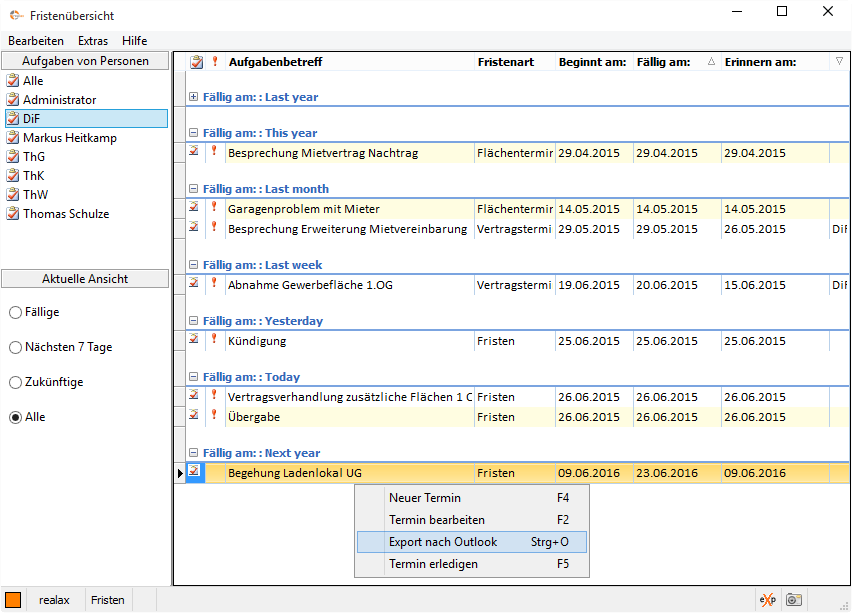The image size is (852, 613).
Task: Click the Aufgaben von Personen header button
Action: click(85, 61)
